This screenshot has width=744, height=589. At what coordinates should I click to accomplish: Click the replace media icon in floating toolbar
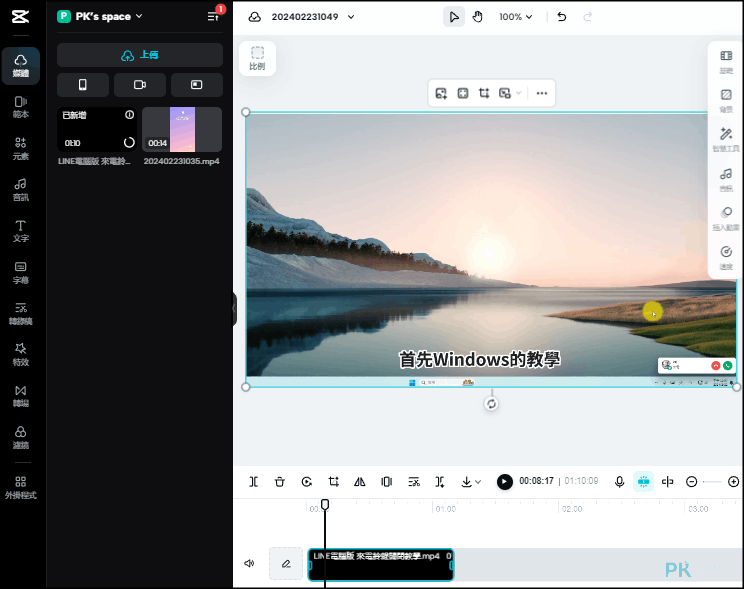tap(441, 93)
